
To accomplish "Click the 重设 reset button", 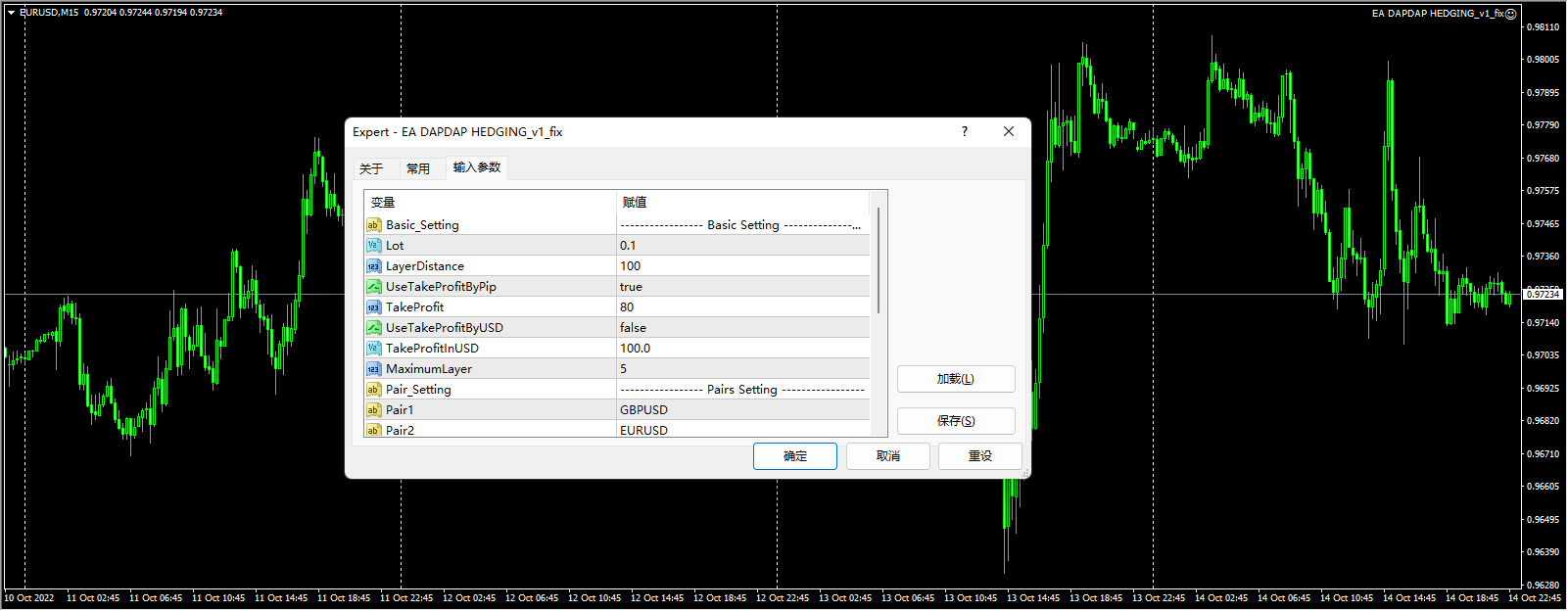I will coord(980,456).
